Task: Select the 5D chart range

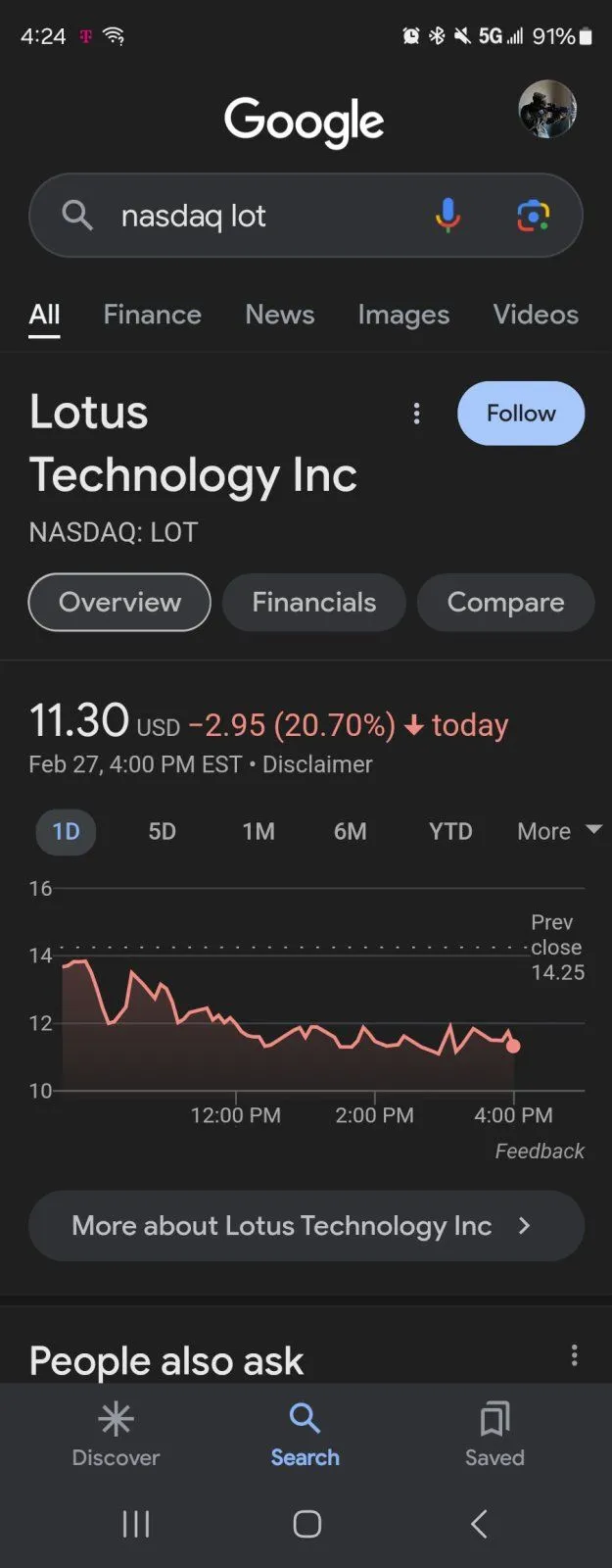Action: click(162, 832)
